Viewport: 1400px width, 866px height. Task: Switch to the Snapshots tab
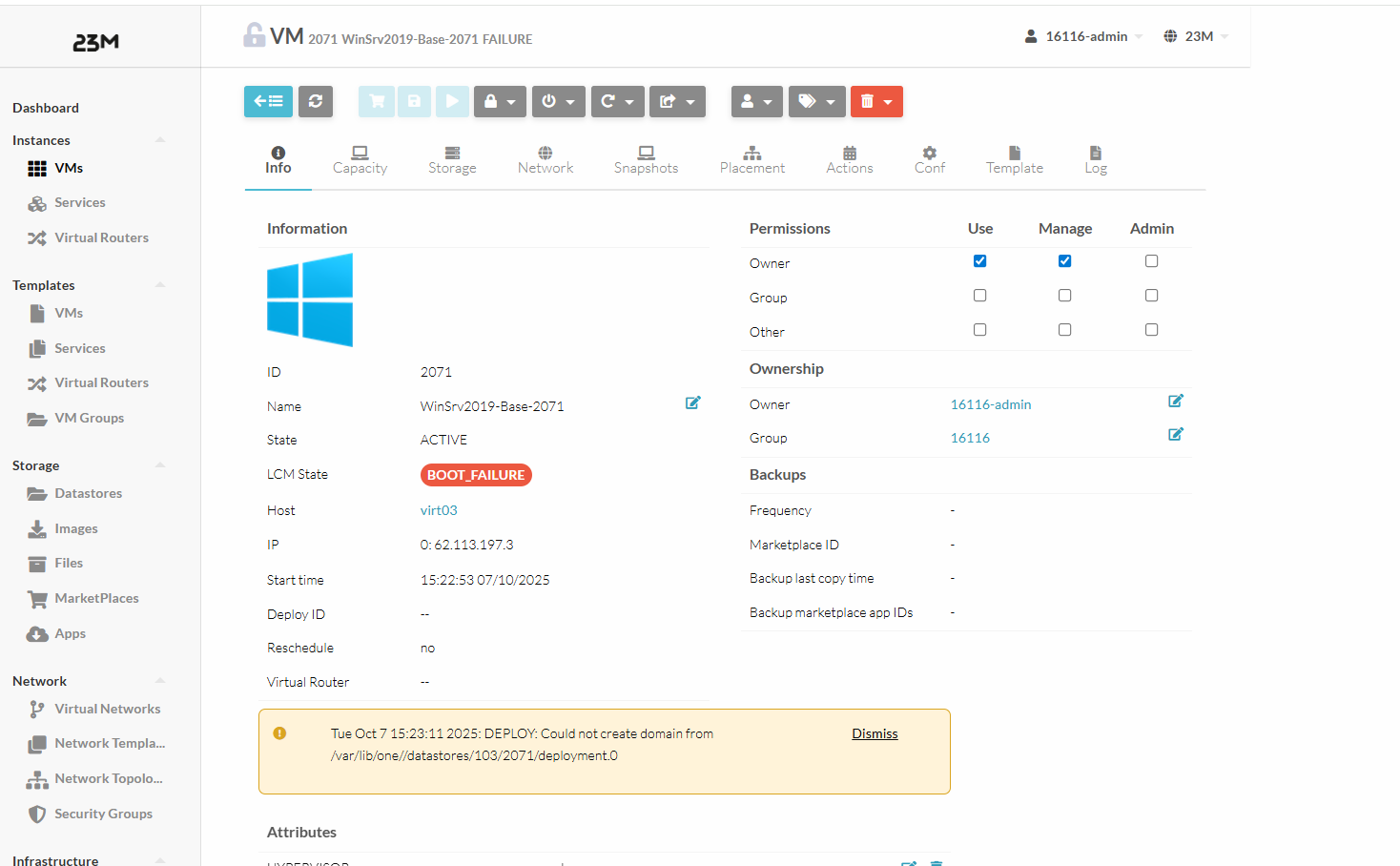[x=646, y=159]
